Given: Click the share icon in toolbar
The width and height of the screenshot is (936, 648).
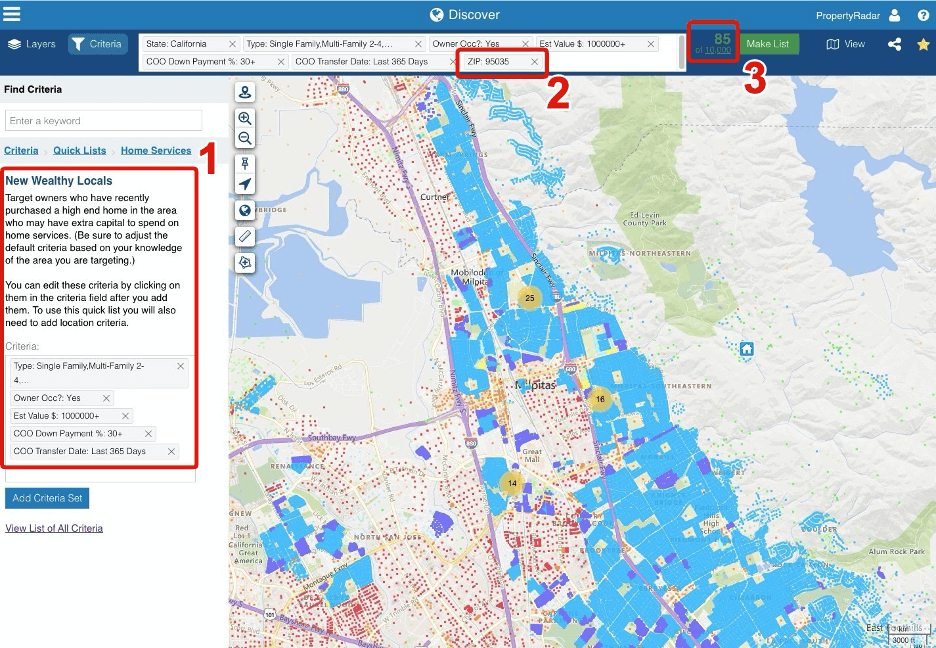Looking at the screenshot, I should [894, 44].
